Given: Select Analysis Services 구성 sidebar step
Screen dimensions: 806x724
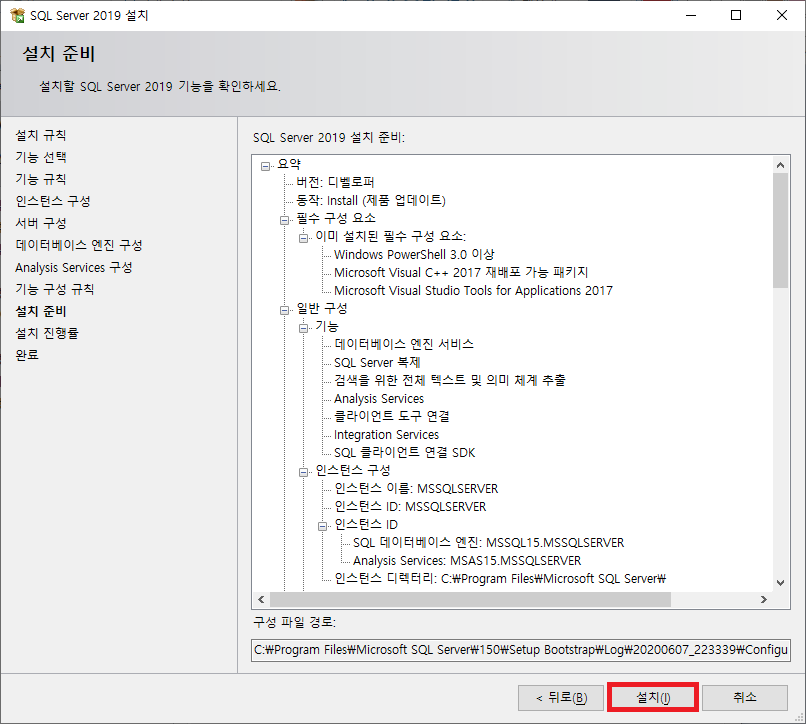Looking at the screenshot, I should (x=74, y=267).
